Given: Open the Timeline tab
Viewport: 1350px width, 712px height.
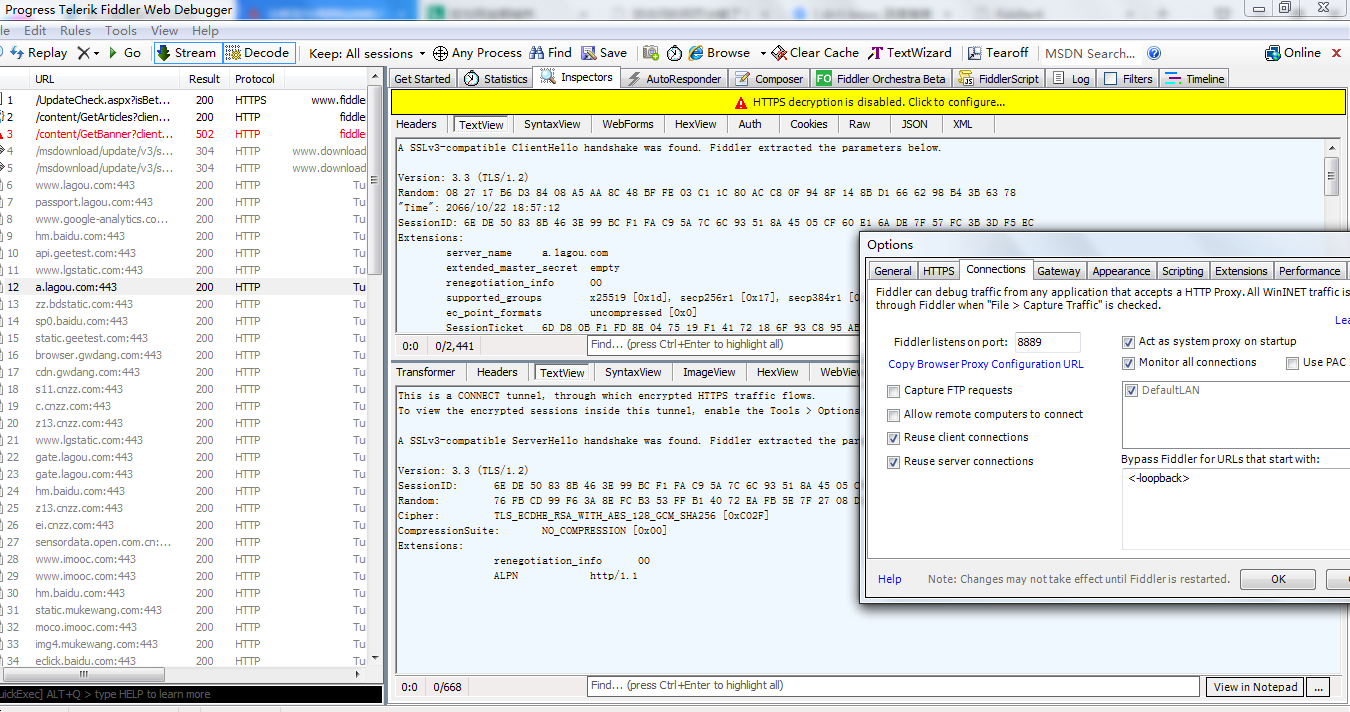Looking at the screenshot, I should tap(1196, 79).
